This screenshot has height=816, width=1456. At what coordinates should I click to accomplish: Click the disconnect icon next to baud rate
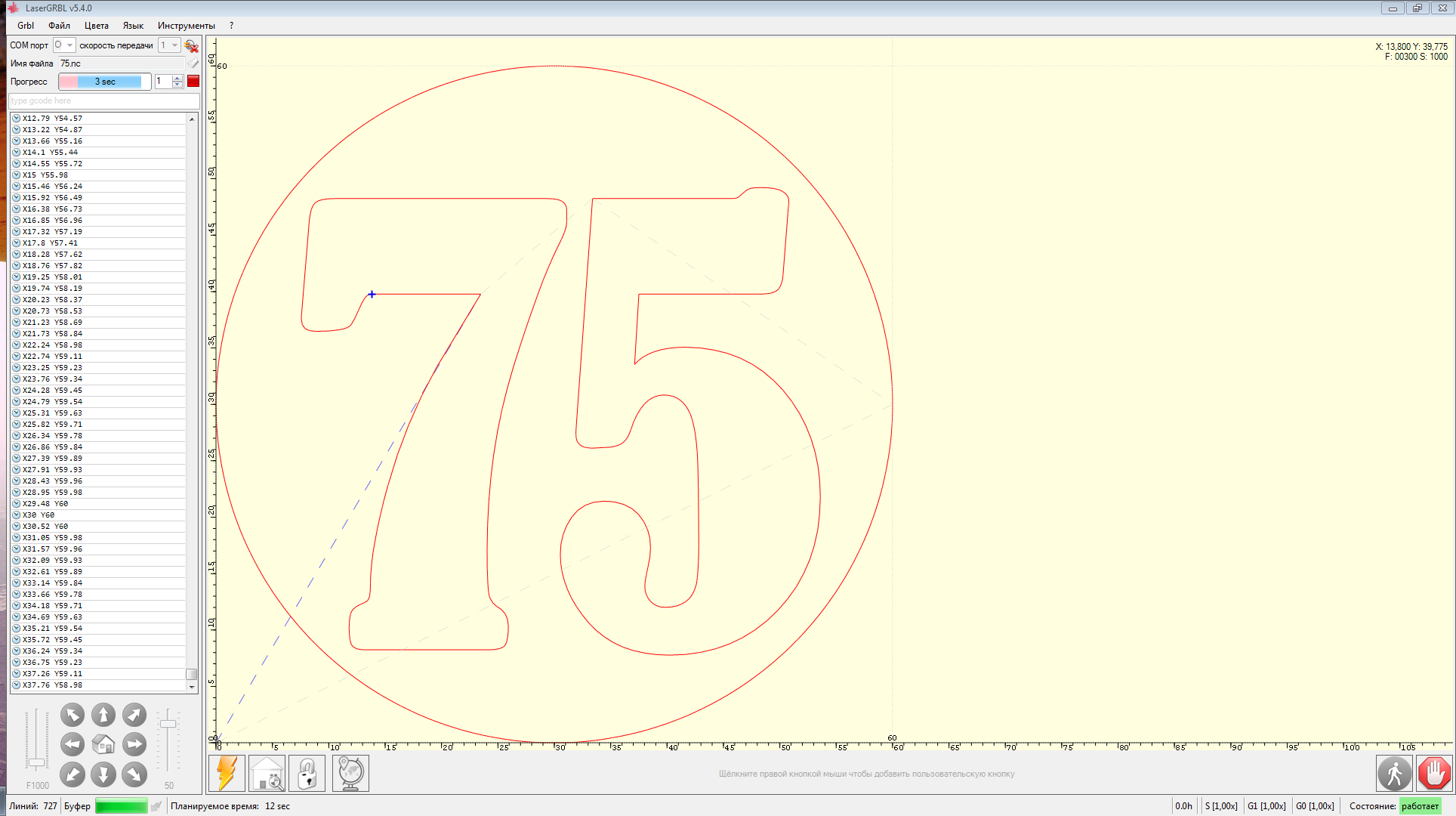point(191,46)
